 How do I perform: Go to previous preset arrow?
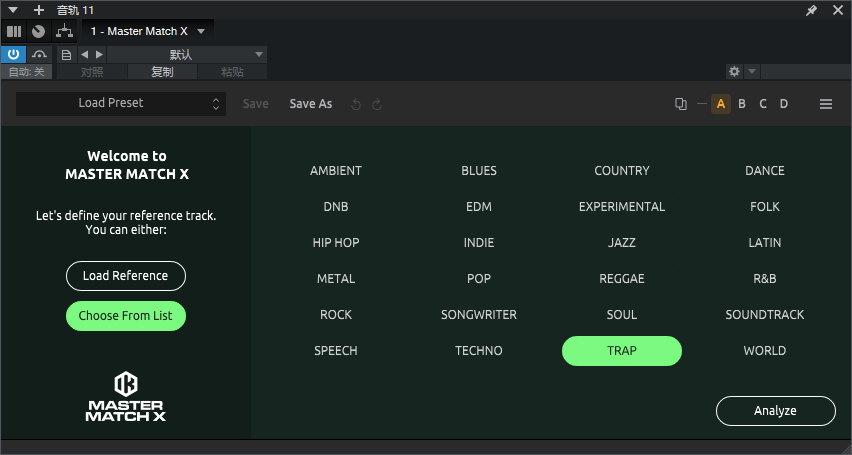click(84, 55)
